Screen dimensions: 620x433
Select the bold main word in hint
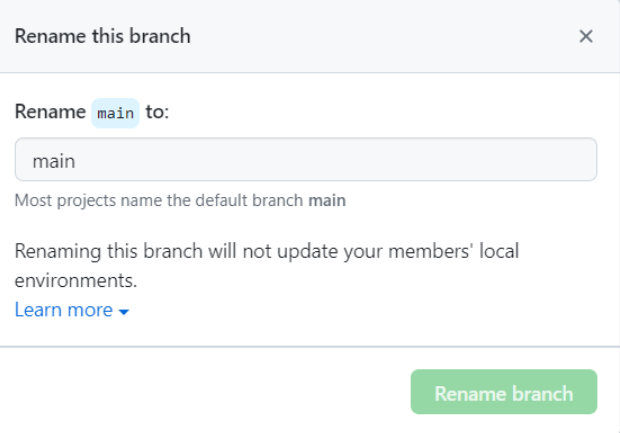click(x=327, y=200)
